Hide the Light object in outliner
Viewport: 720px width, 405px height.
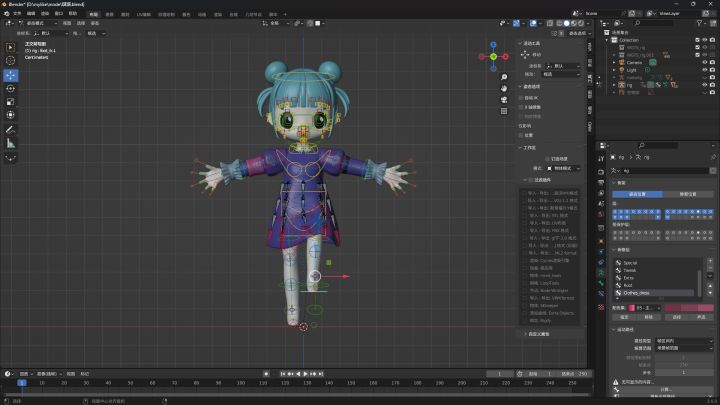pos(704,70)
